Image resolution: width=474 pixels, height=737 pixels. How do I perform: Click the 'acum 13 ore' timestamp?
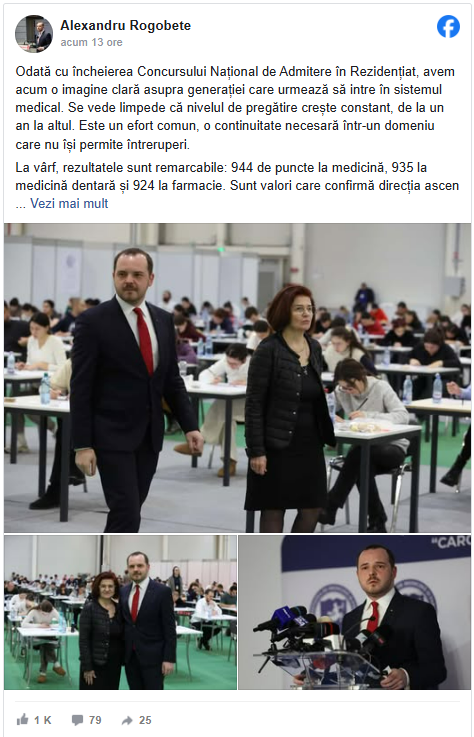click(x=91, y=42)
